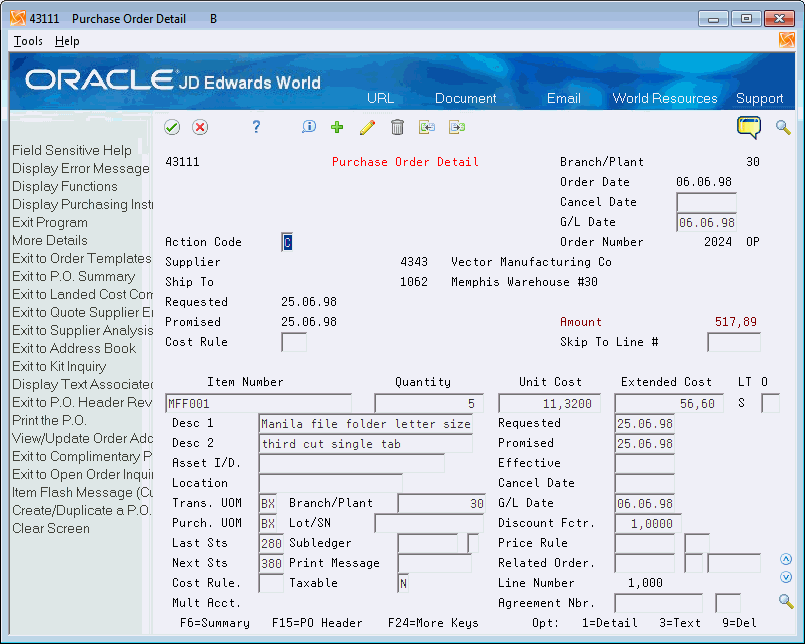Screen dimensions: 805x644
Task: Click the trash can delete icon
Action: point(397,127)
